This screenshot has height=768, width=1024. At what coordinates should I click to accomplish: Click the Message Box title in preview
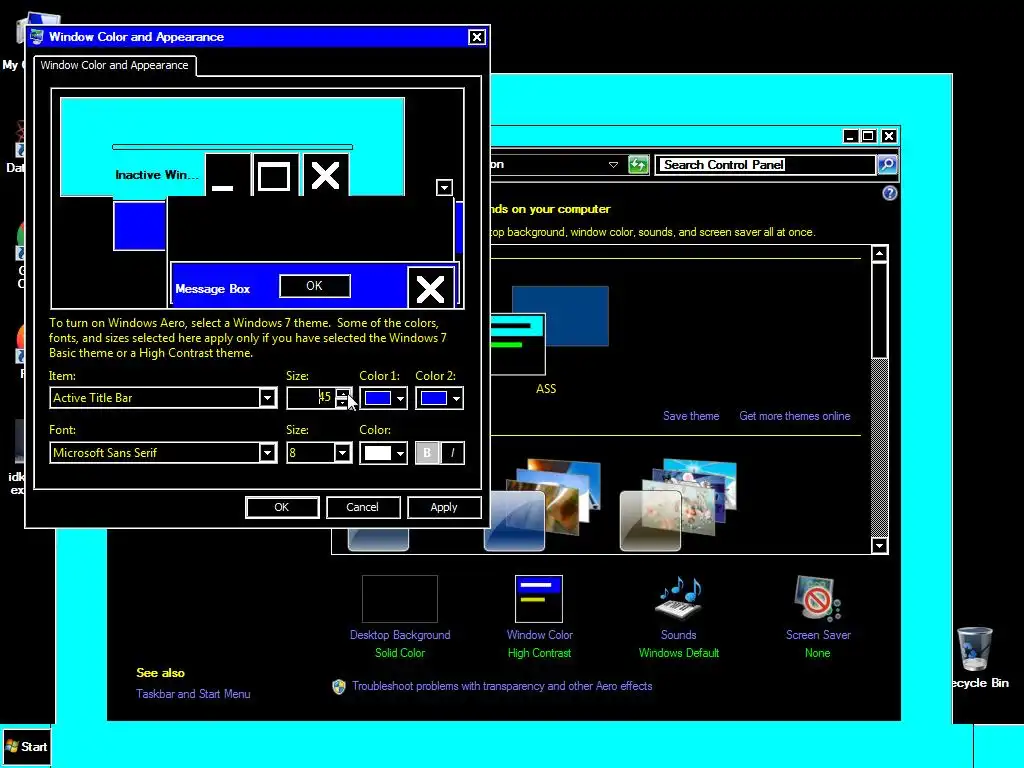212,289
